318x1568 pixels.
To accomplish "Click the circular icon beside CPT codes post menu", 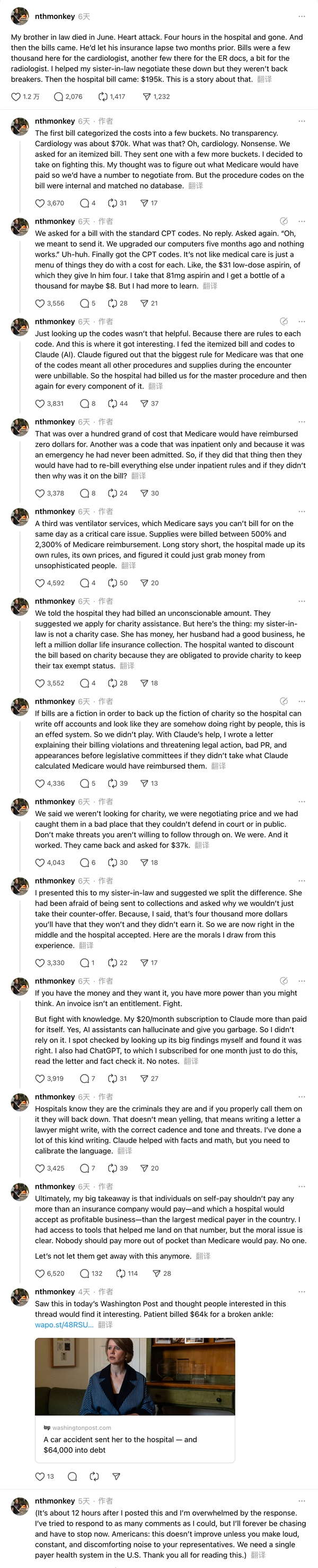I will [x=284, y=222].
